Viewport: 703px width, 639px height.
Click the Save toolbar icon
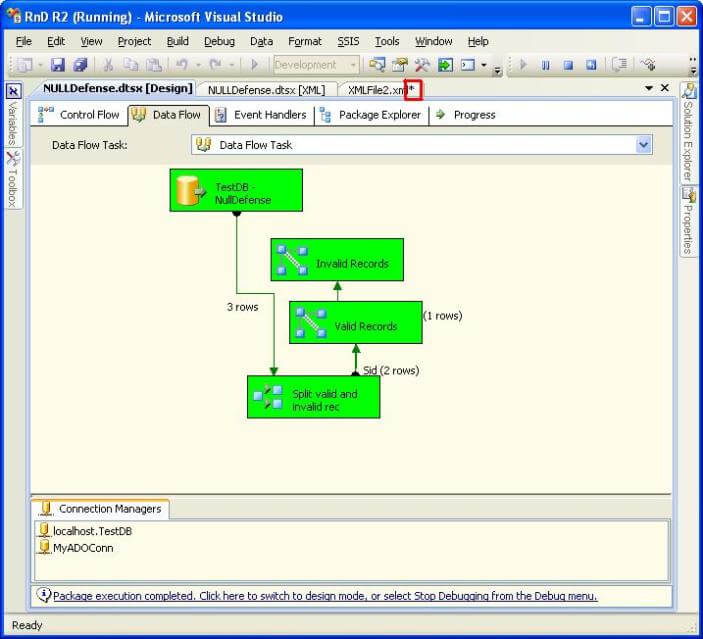(57, 65)
